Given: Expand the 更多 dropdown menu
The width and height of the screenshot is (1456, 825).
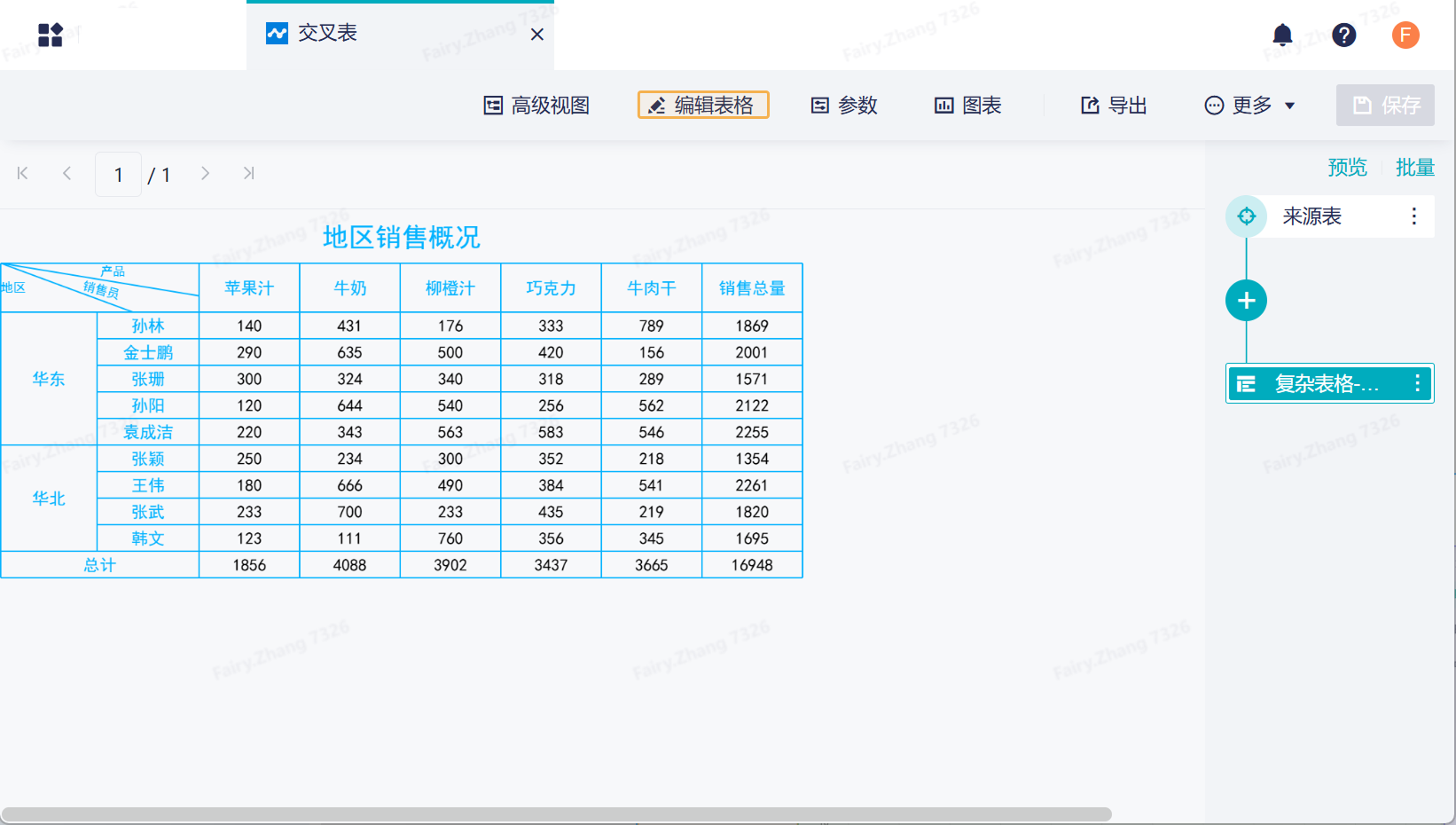Looking at the screenshot, I should [1250, 106].
